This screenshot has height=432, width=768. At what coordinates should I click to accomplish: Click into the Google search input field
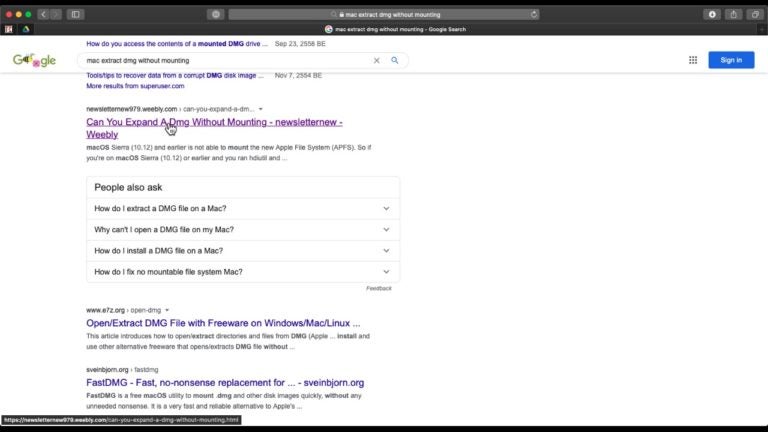[x=220, y=60]
